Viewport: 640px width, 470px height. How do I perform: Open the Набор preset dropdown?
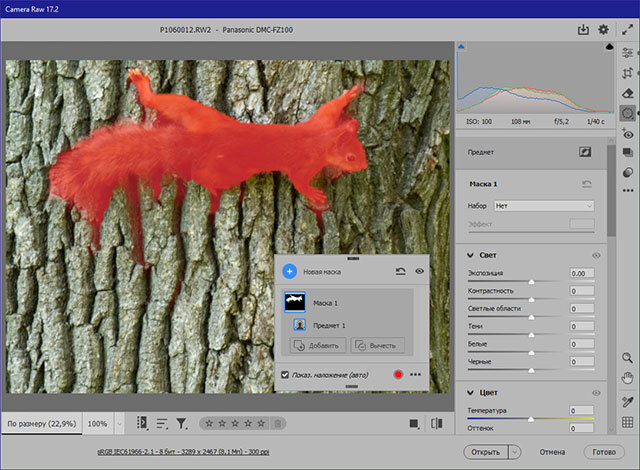[x=545, y=205]
